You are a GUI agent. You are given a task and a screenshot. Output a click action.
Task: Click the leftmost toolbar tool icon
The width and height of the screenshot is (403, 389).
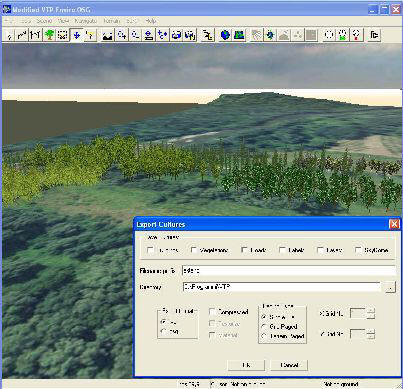tap(9, 35)
